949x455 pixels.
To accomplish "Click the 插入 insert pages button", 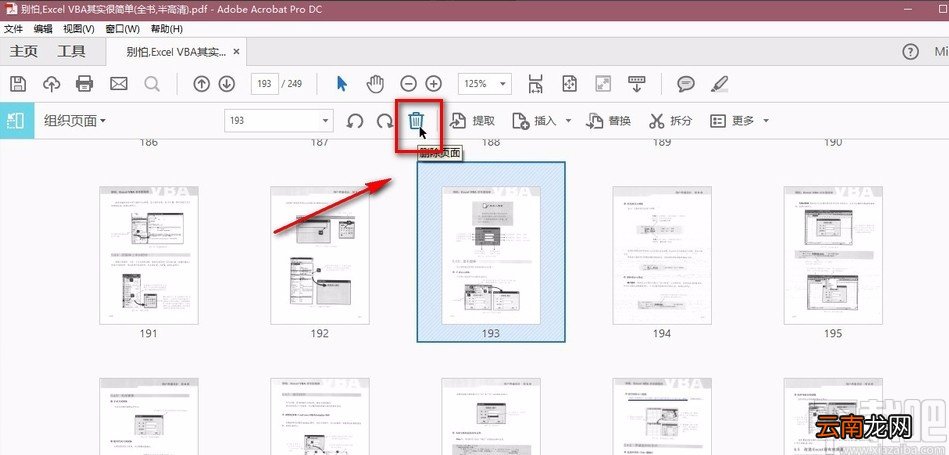I will click(x=534, y=121).
